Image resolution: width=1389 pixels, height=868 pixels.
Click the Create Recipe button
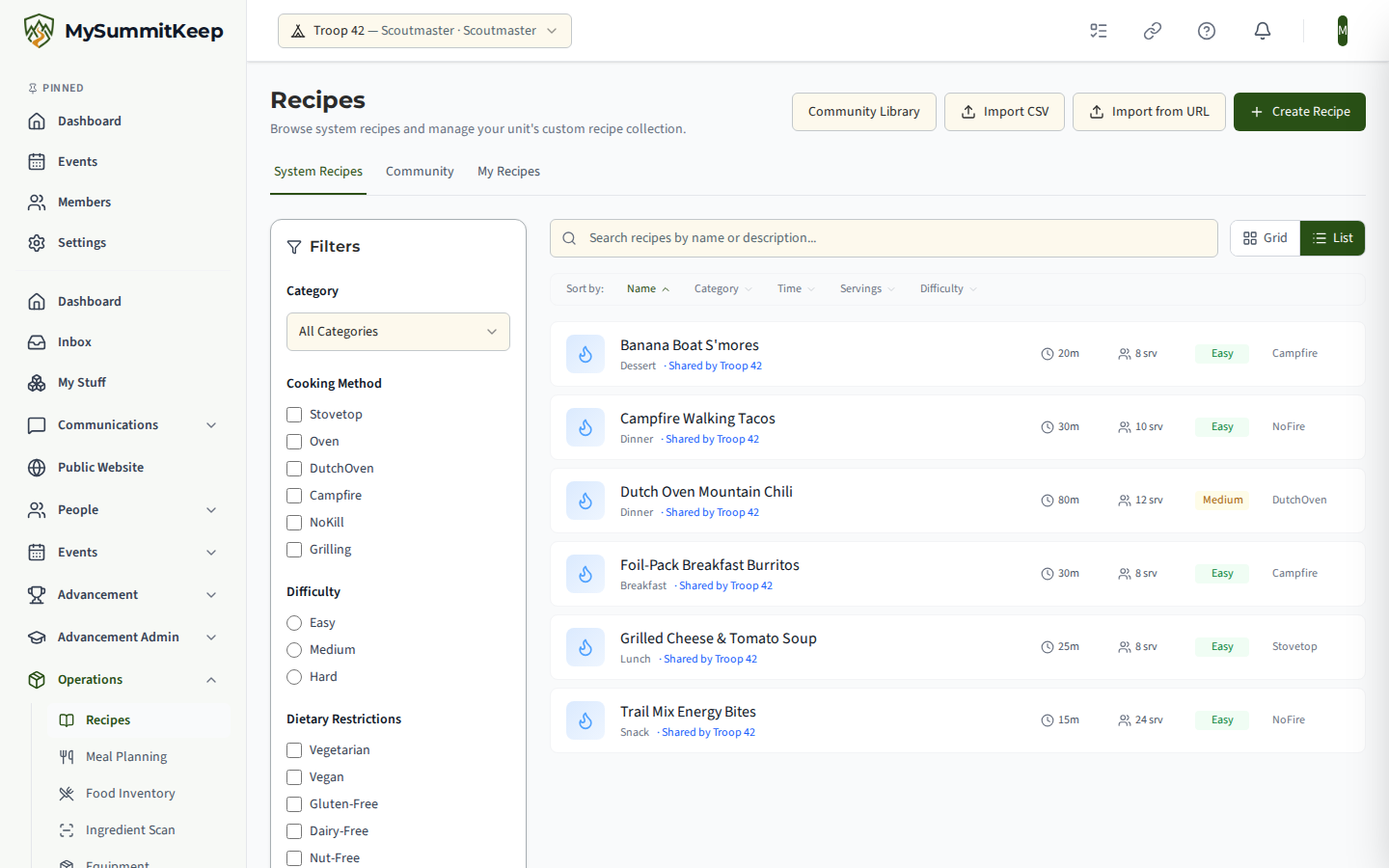(x=1299, y=112)
